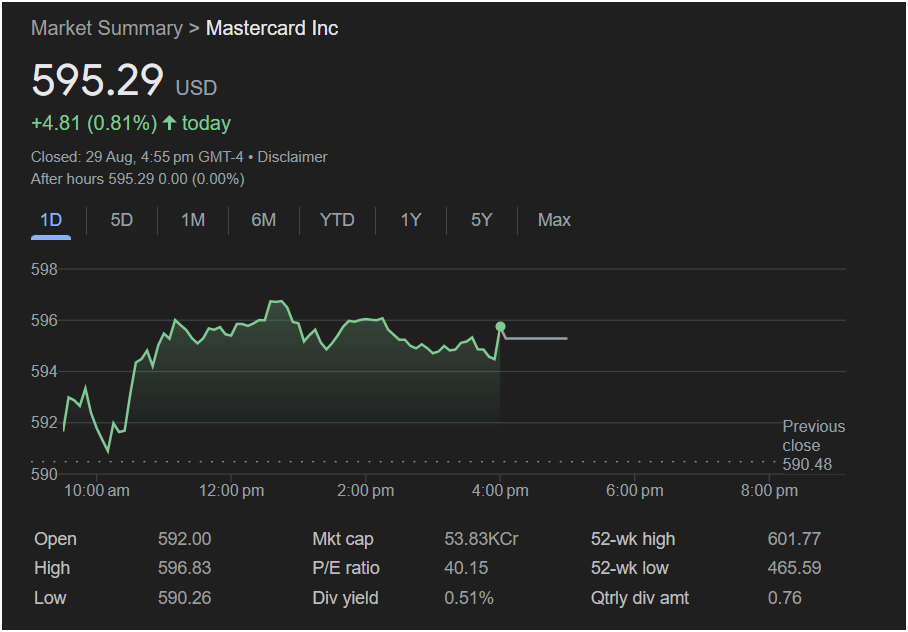Click the Open value 592.00

(184, 539)
